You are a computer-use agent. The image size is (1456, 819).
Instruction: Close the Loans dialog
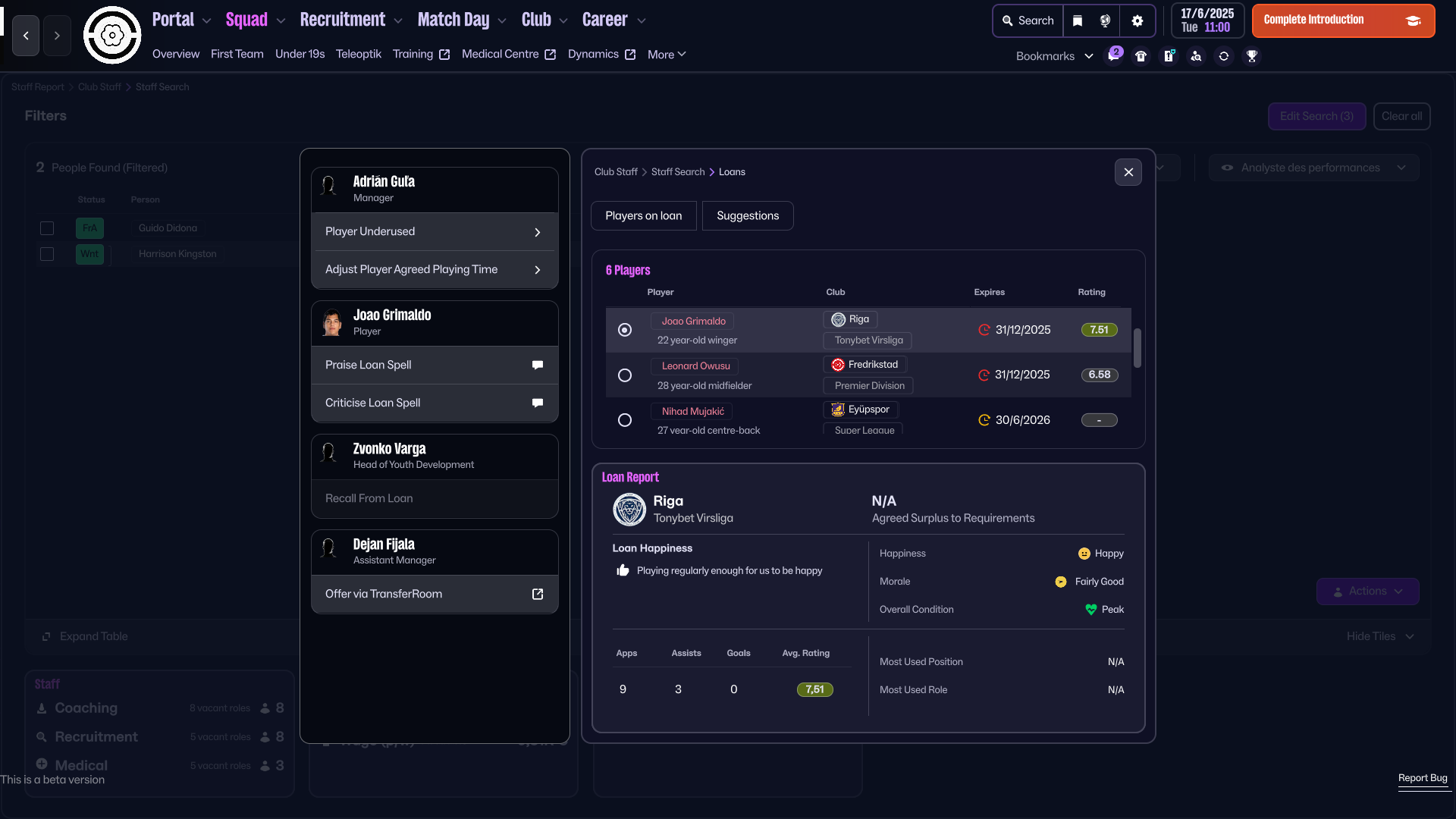coord(1128,172)
